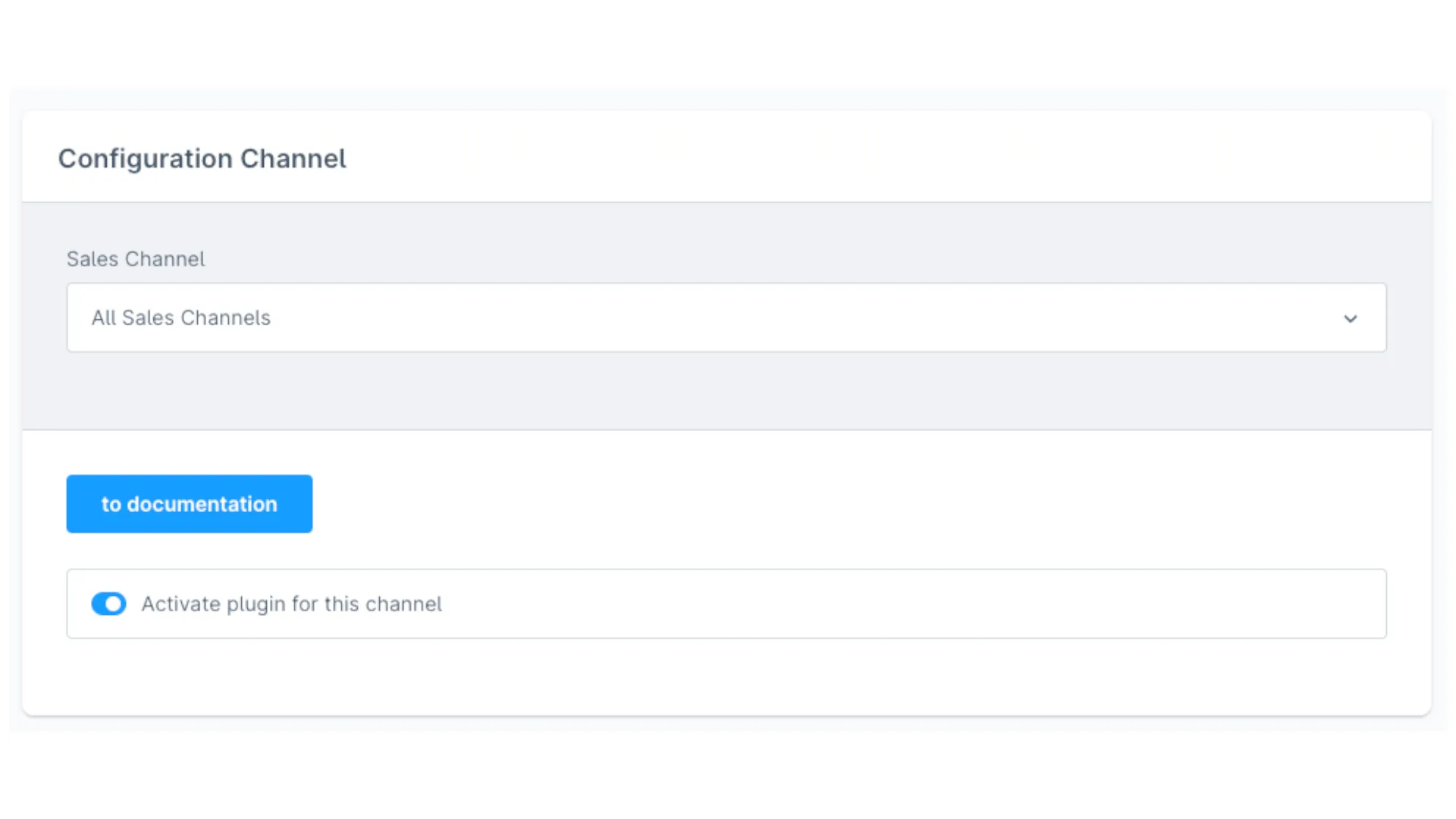Viewport: 1456px width, 819px height.
Task: Click the round knob of the activation switch
Action: coord(115,604)
